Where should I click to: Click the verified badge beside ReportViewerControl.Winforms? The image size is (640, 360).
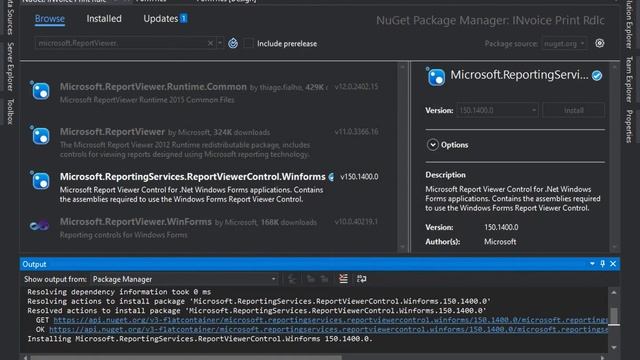(331, 177)
